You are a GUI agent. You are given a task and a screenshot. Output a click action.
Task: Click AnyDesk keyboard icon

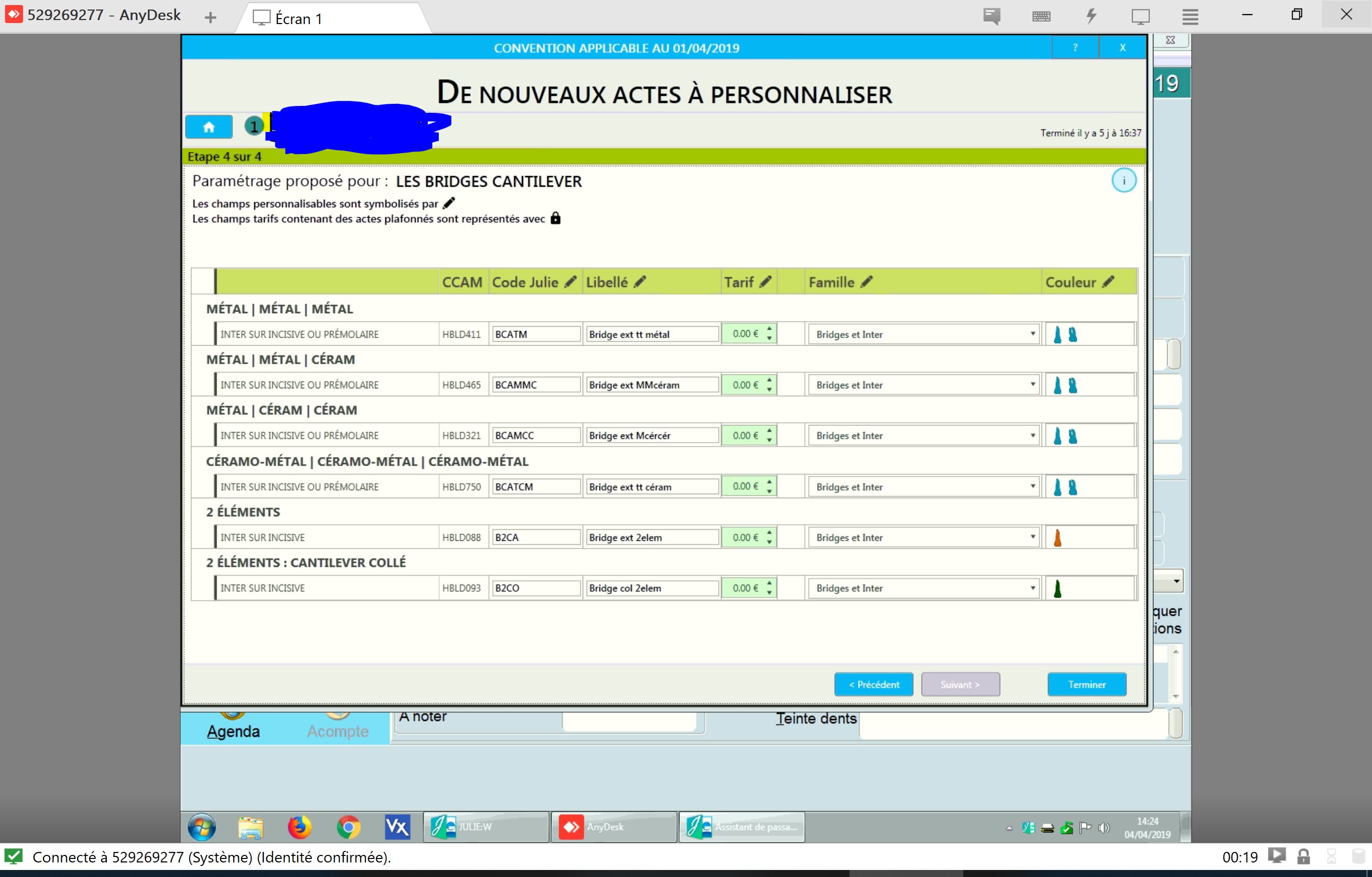pos(1041,16)
